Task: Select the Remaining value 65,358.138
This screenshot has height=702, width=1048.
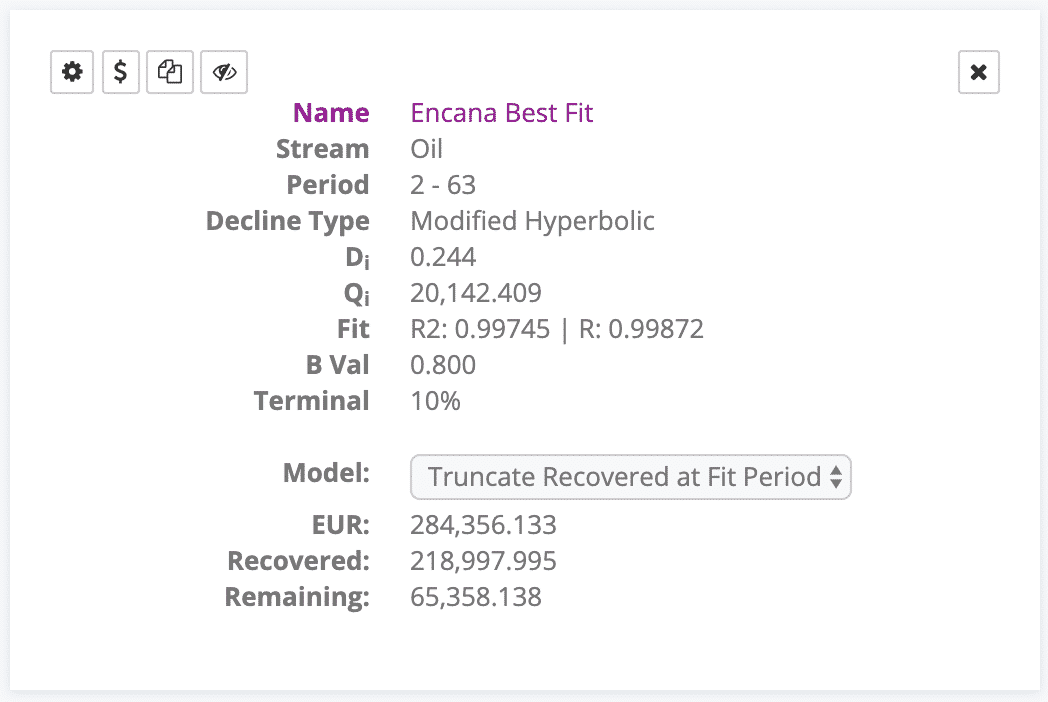Action: [x=476, y=597]
